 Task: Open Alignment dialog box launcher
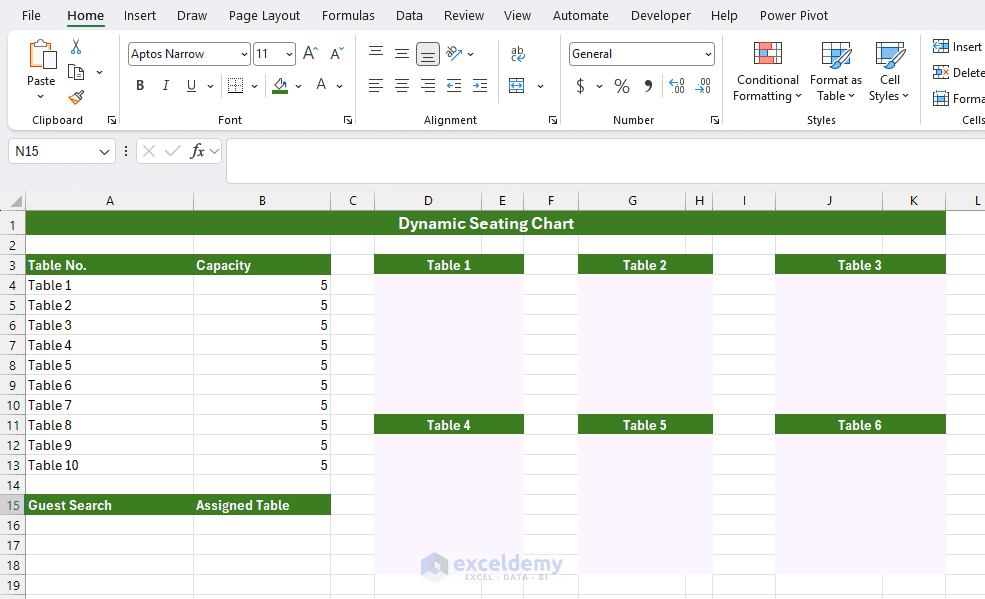coord(553,120)
